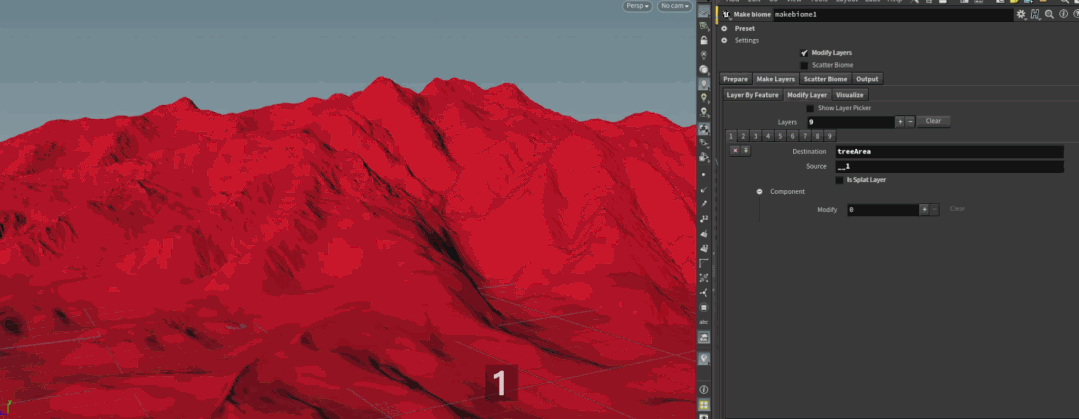Collapse the Component section
Image resolution: width=1079 pixels, height=419 pixels.
pos(760,192)
